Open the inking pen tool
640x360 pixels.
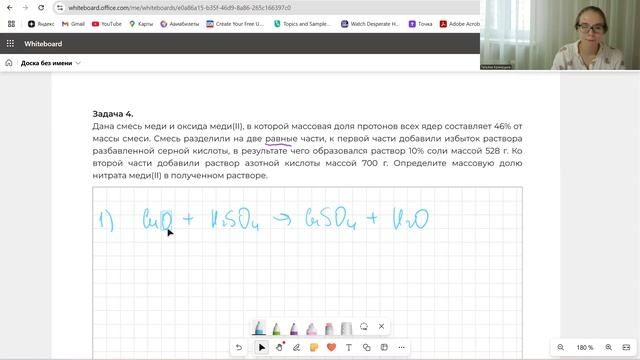pos(296,347)
